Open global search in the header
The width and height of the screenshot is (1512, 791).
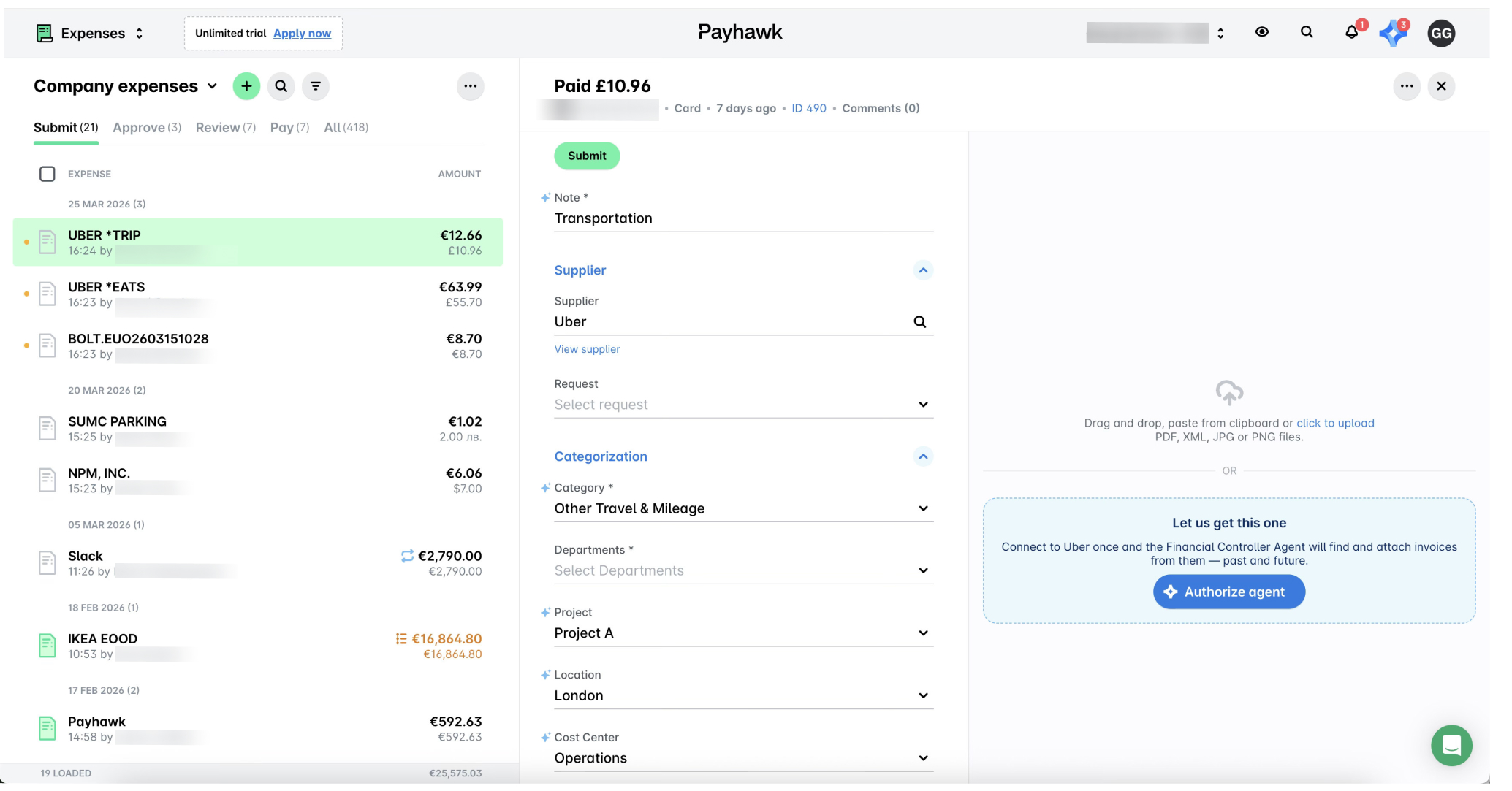click(1307, 32)
